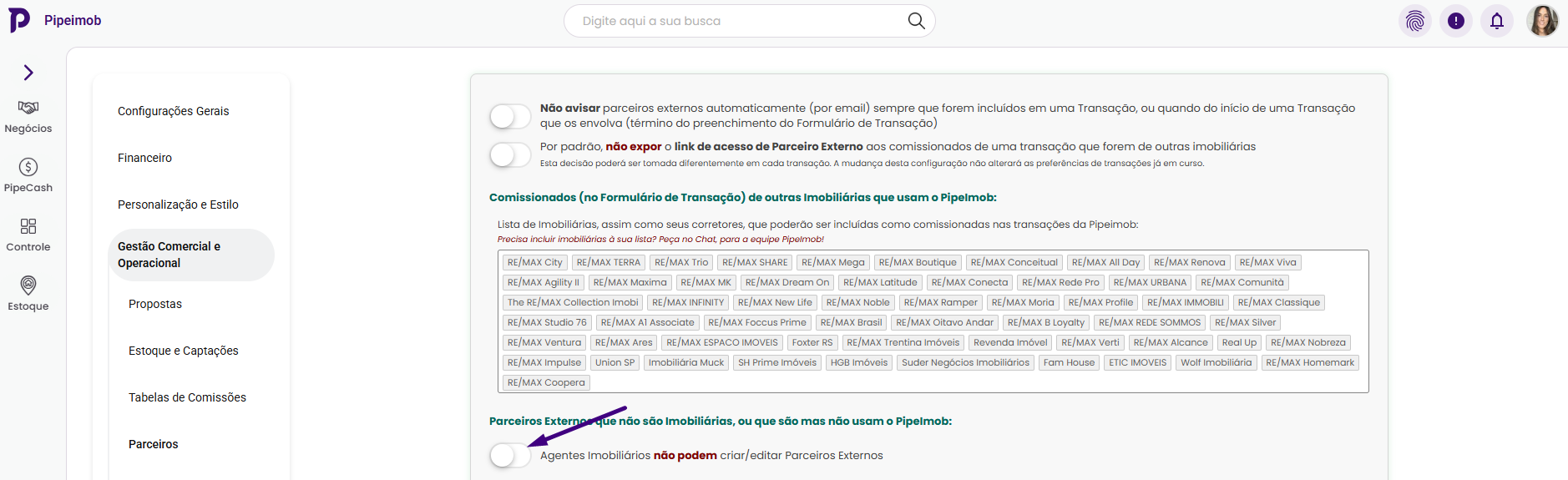Open Propostas submenu item

coord(155,304)
